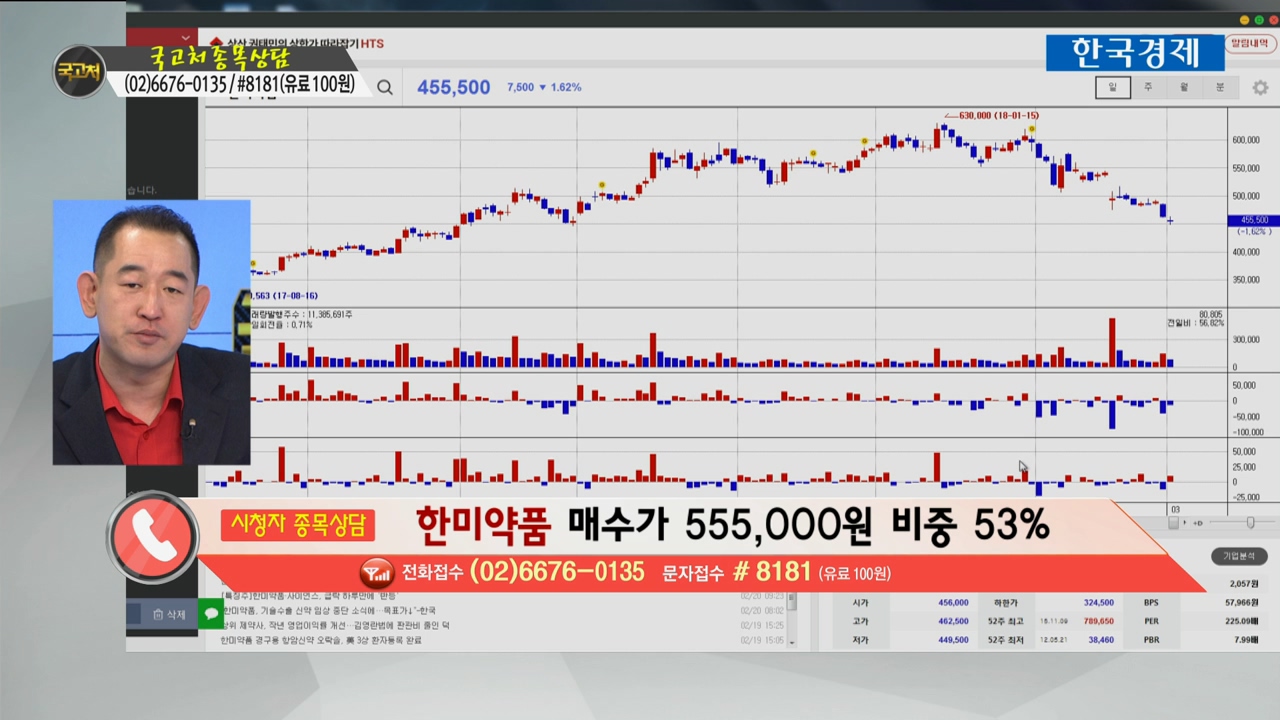Switch to minute (분) chart period

1220,88
